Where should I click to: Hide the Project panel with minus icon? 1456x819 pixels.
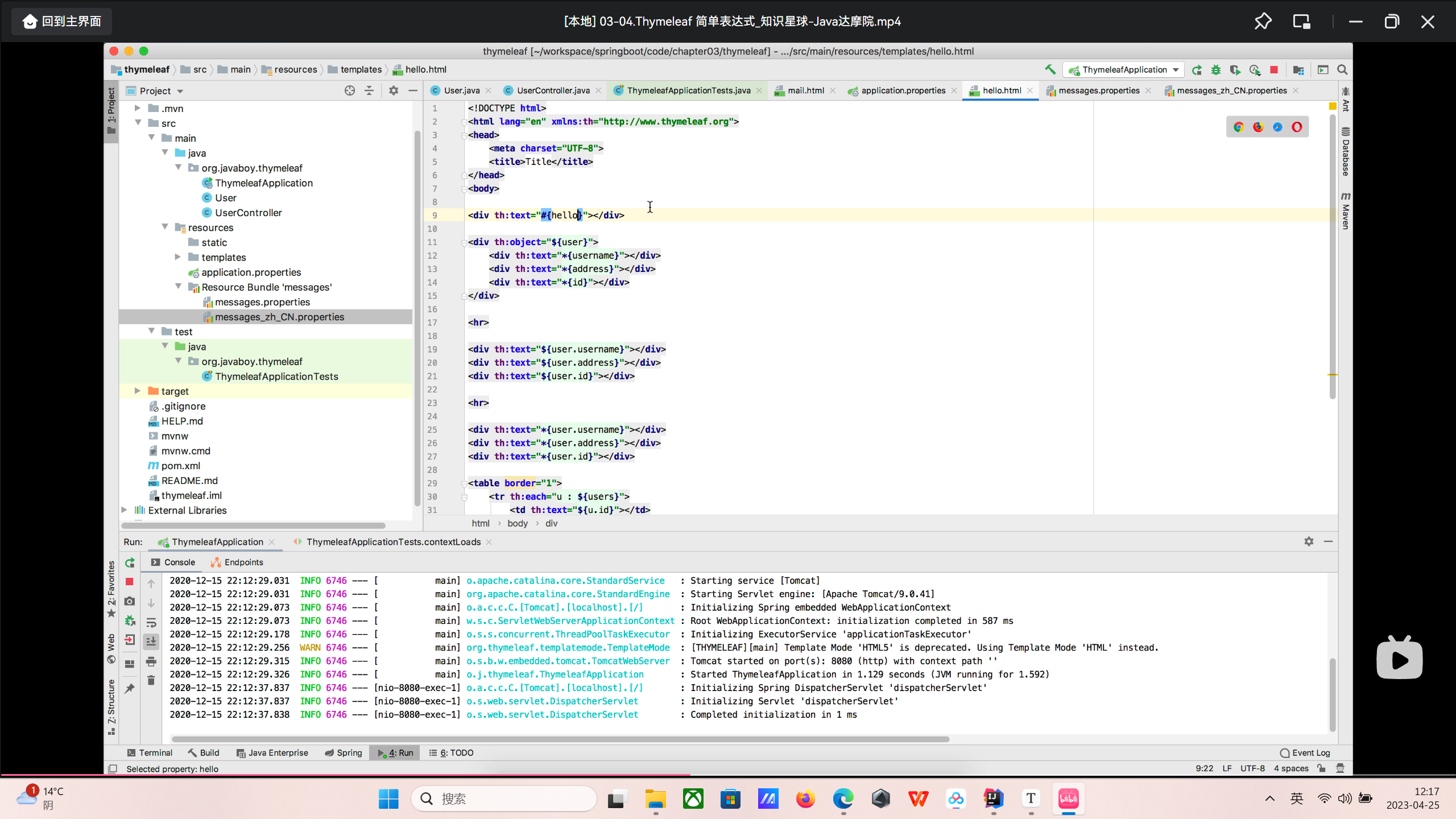(x=413, y=90)
